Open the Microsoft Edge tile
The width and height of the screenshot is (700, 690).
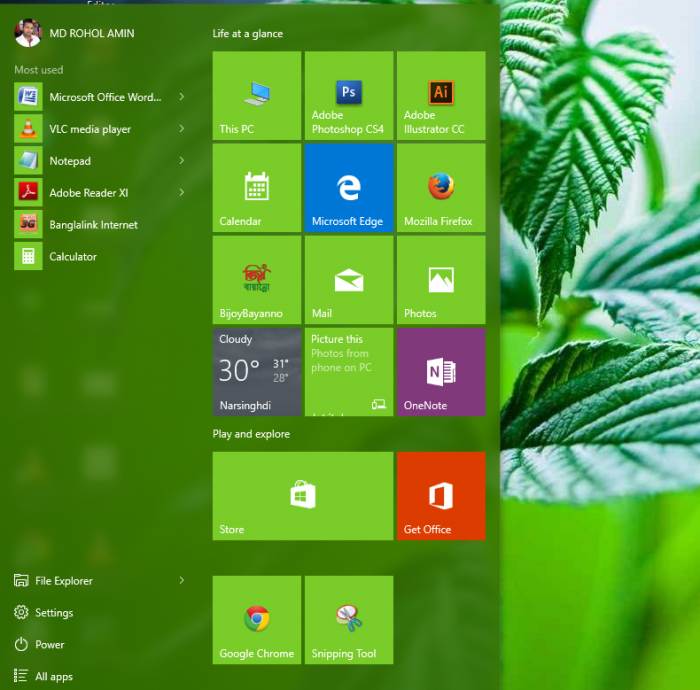(349, 187)
